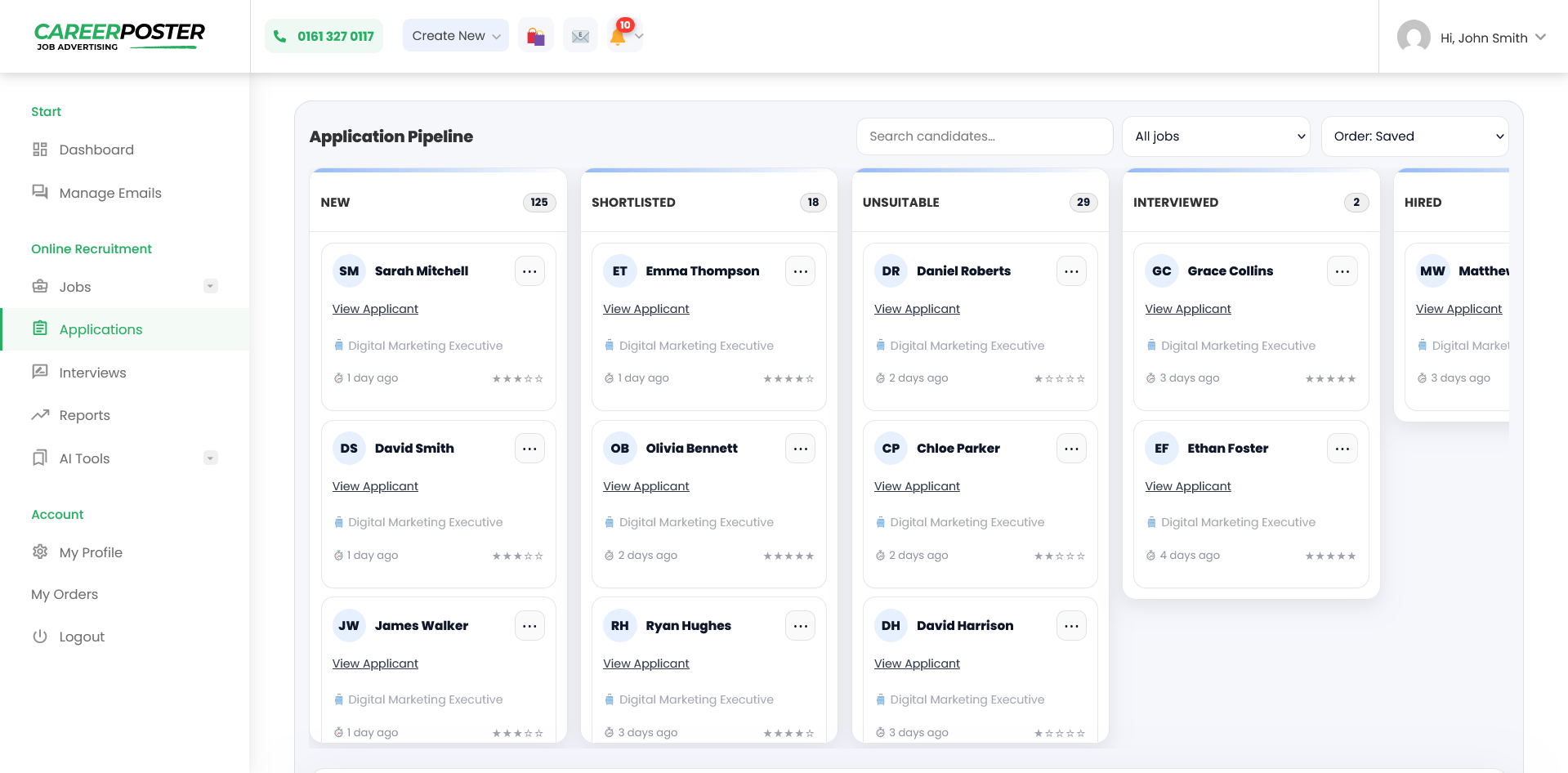Click the INTERVIEWED column header
This screenshot has width=1568, height=773.
[x=1176, y=203]
